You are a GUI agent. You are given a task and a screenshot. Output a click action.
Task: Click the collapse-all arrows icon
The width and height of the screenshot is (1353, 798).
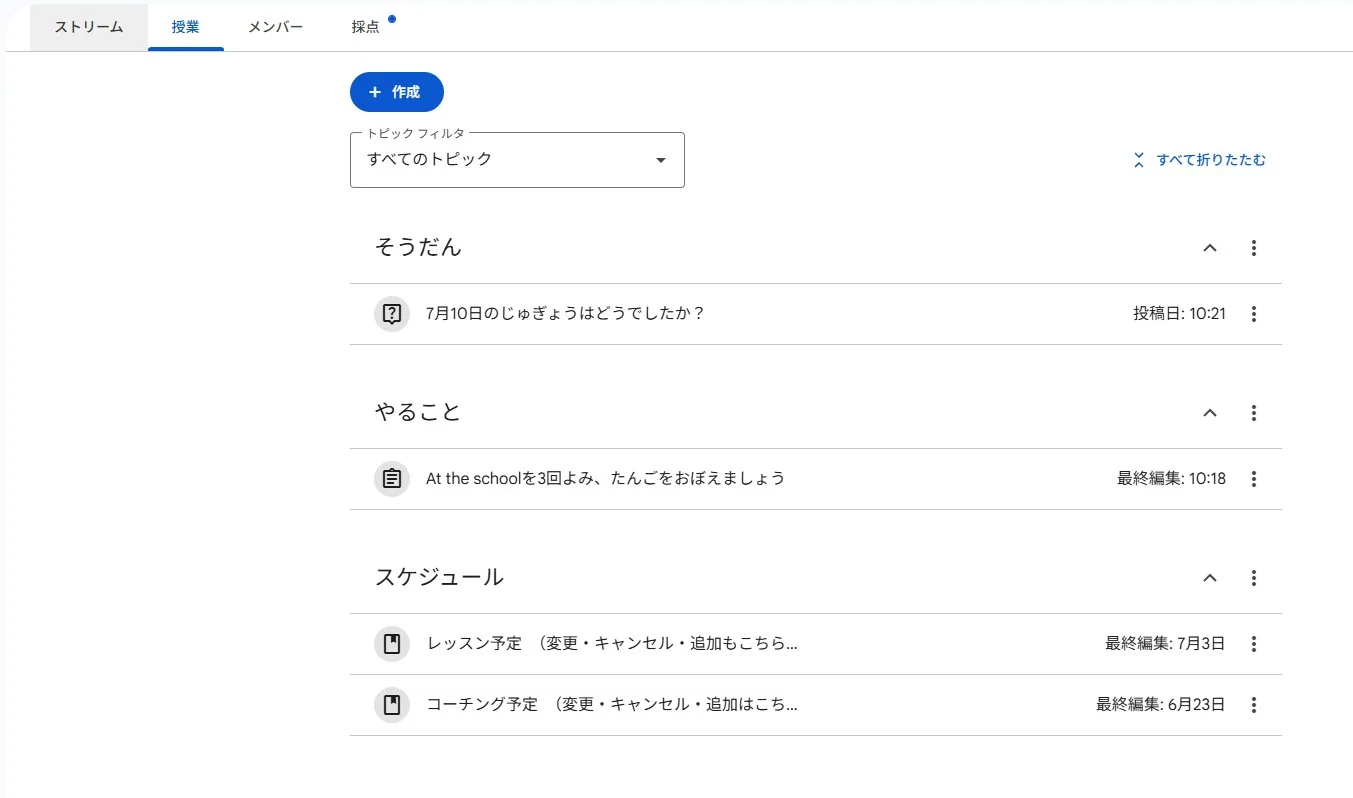pos(1138,160)
